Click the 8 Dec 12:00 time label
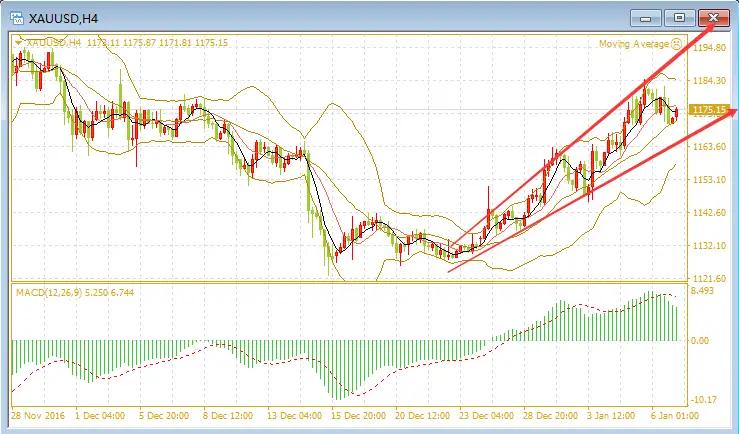This screenshot has height=434, width=739. tap(228, 416)
